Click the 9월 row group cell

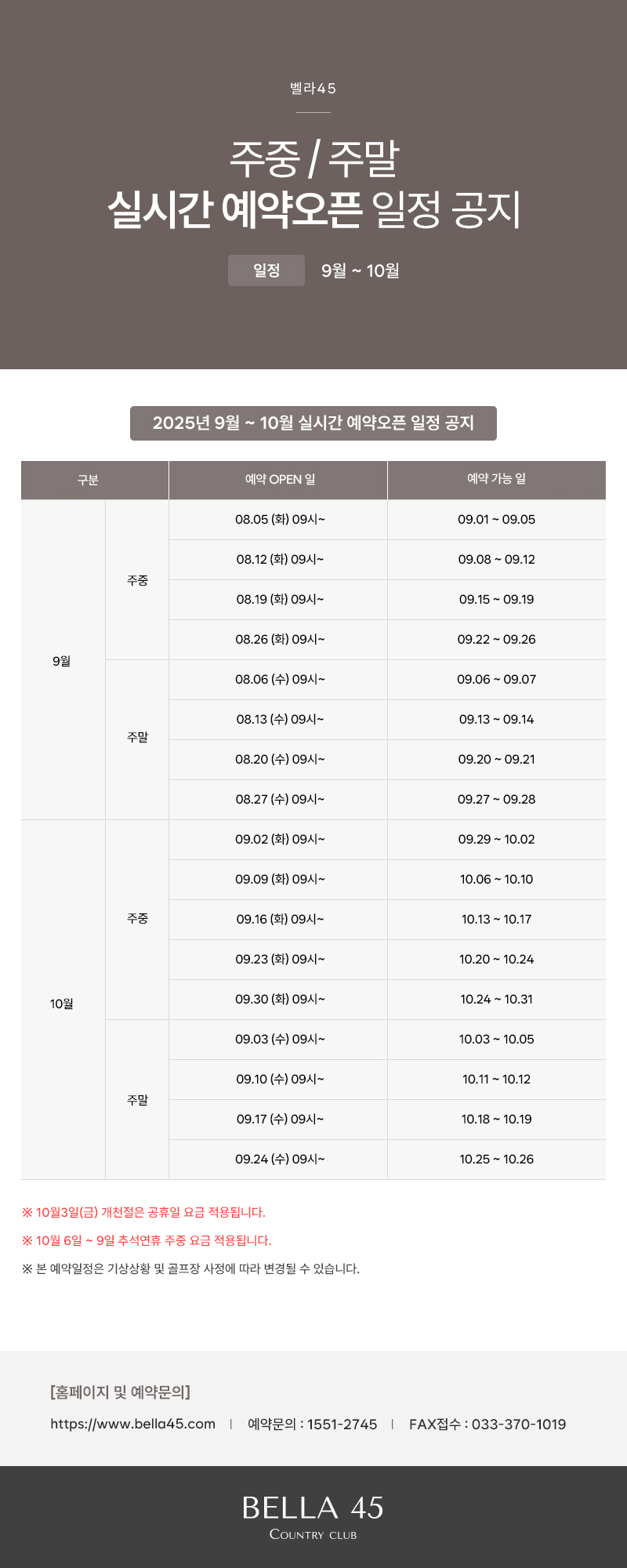coord(63,661)
